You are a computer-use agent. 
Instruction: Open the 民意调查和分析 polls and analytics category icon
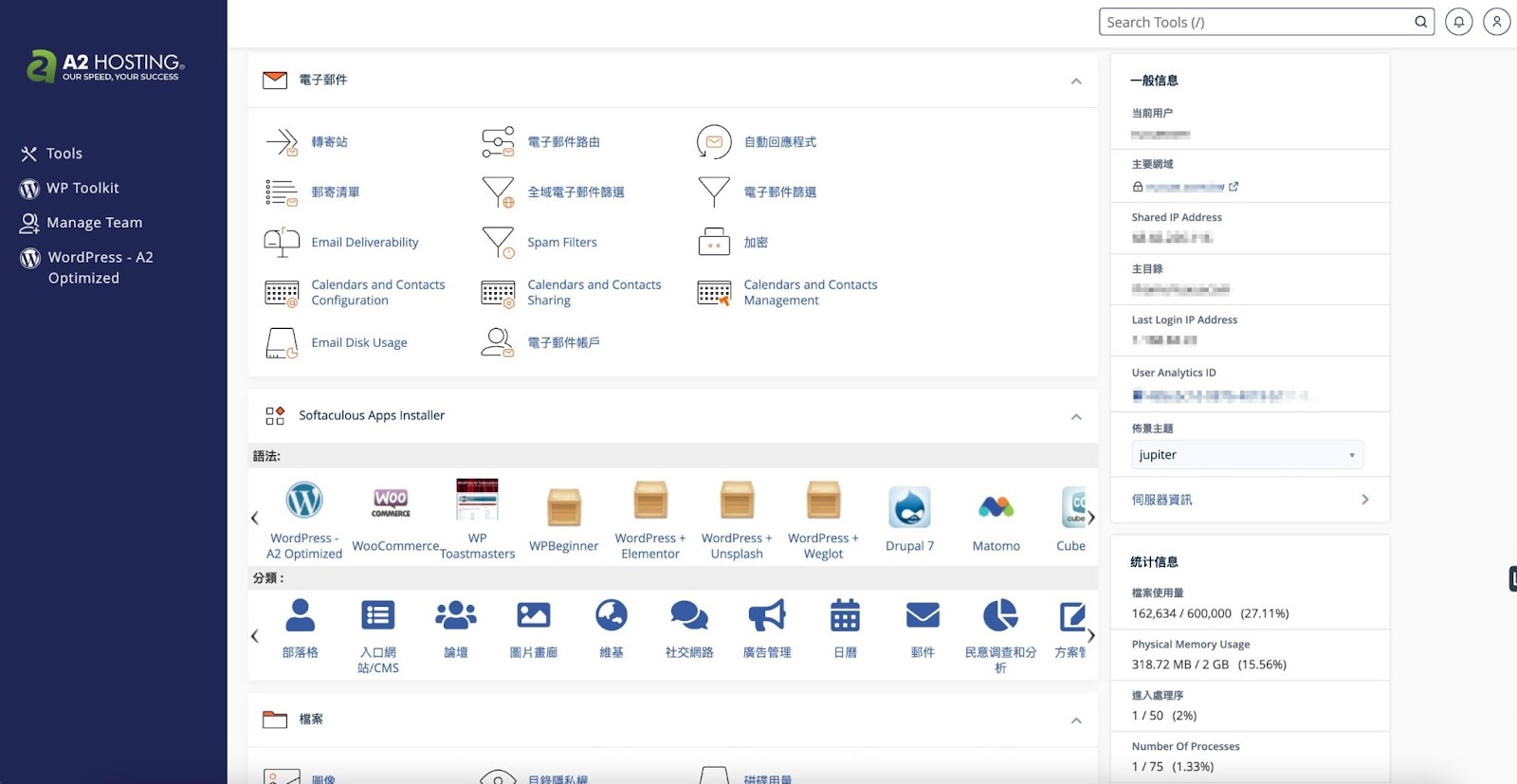click(1000, 615)
